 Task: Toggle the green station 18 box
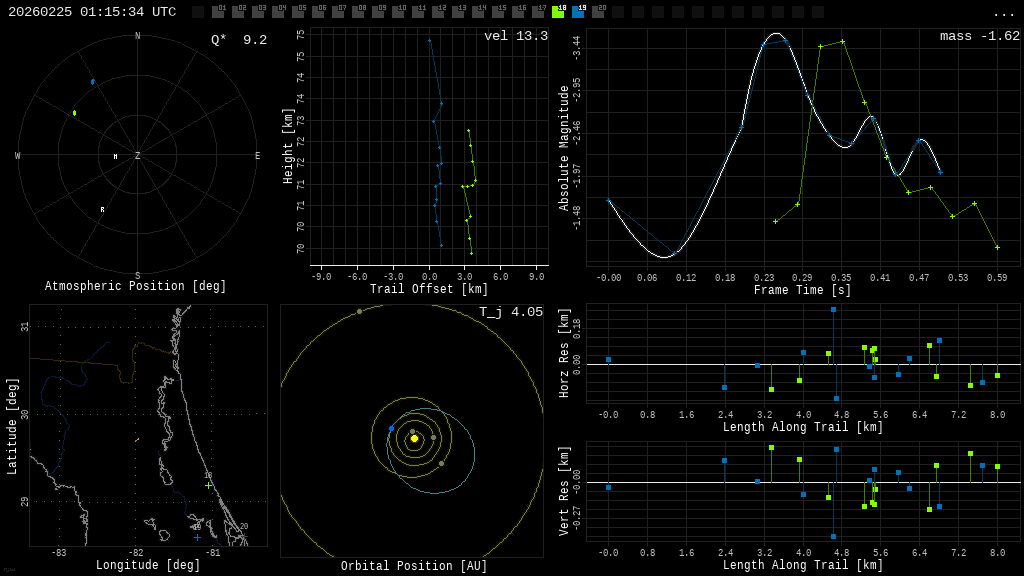click(x=558, y=12)
